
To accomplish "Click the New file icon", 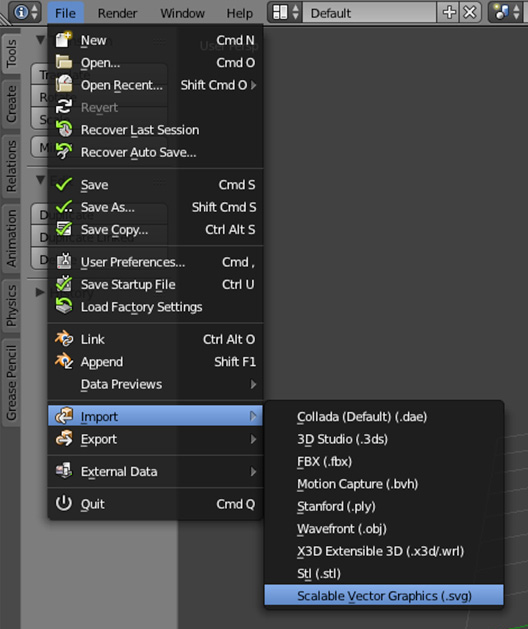I will pos(64,40).
